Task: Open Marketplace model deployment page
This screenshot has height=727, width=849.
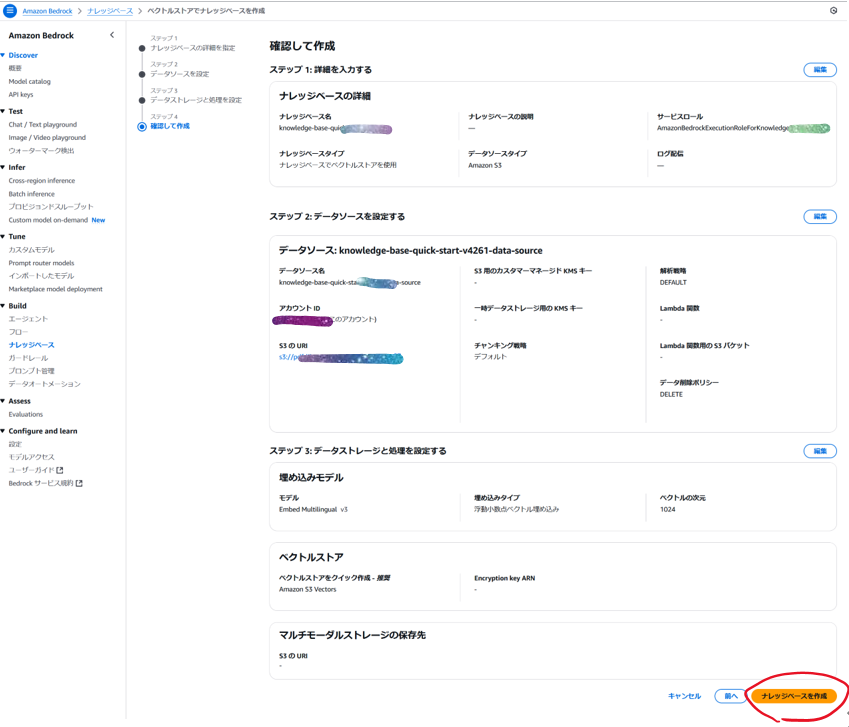Action: [55, 289]
